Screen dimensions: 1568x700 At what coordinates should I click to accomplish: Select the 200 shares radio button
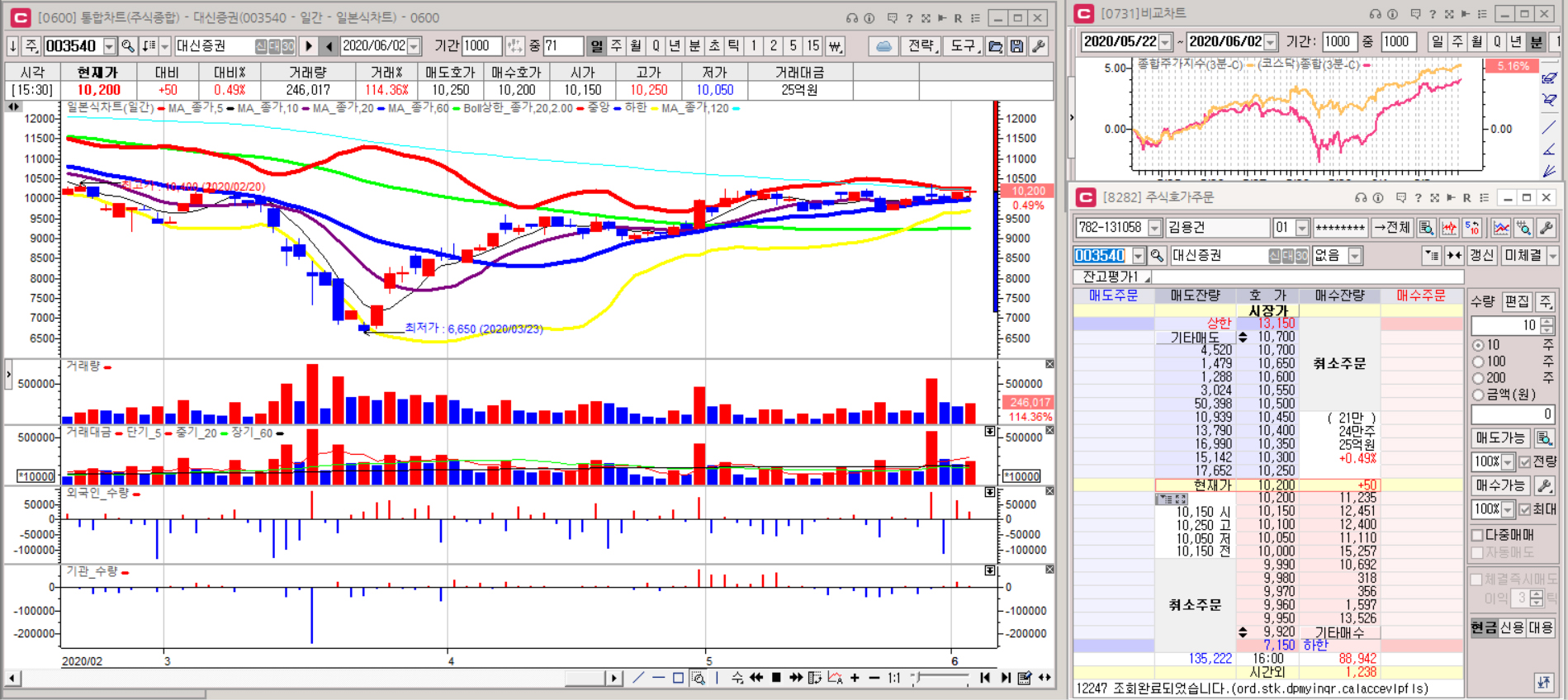[x=1478, y=378]
